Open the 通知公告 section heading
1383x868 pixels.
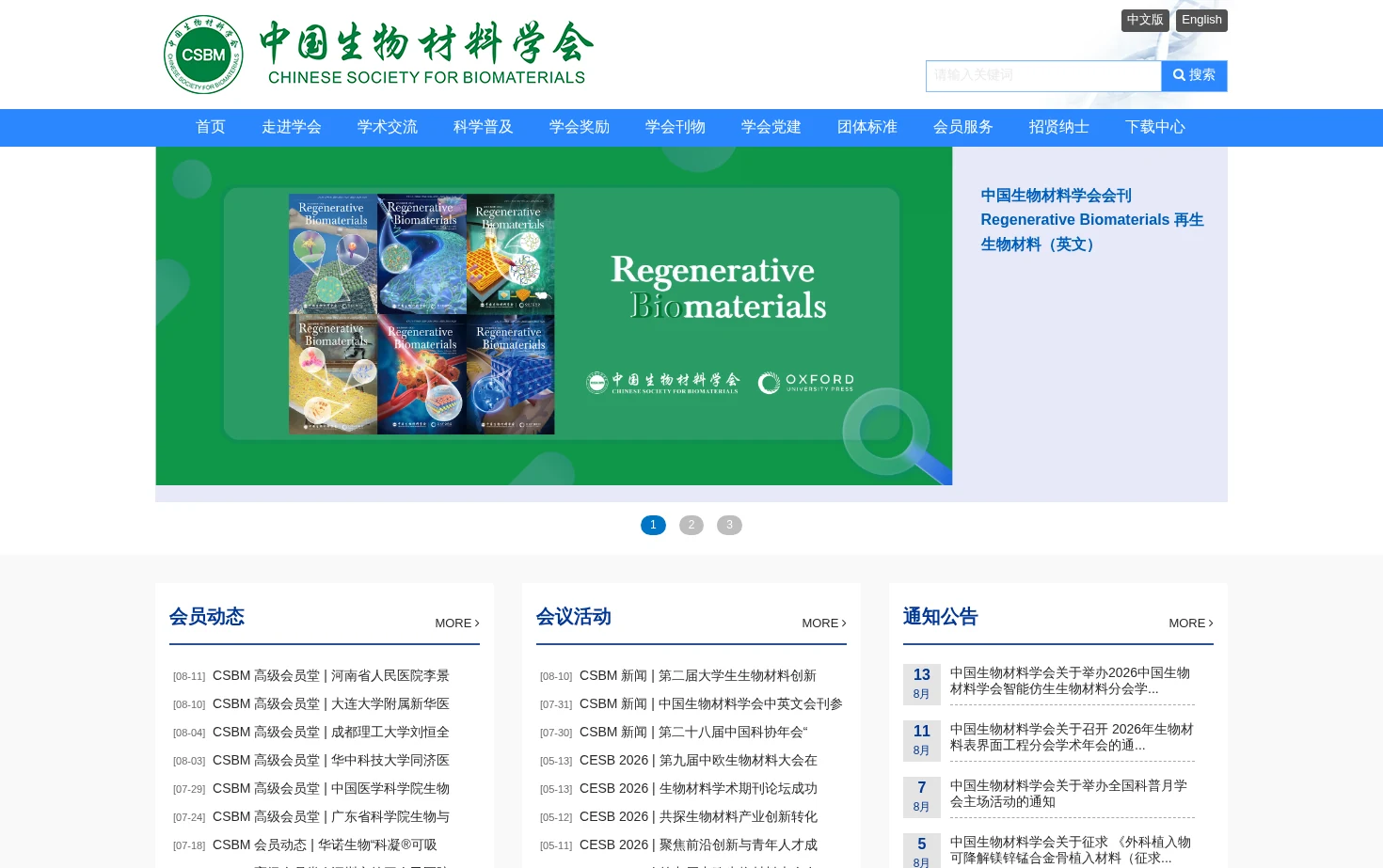pos(941,617)
